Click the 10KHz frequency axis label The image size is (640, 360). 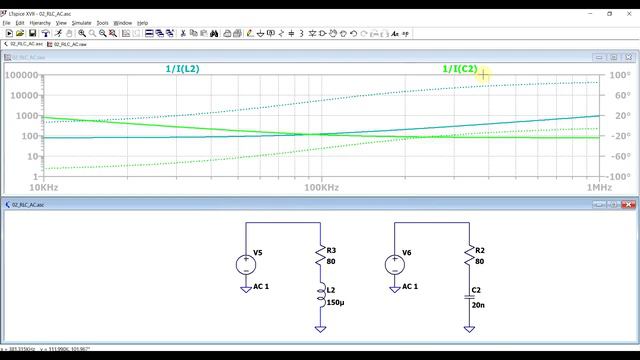coord(44,187)
